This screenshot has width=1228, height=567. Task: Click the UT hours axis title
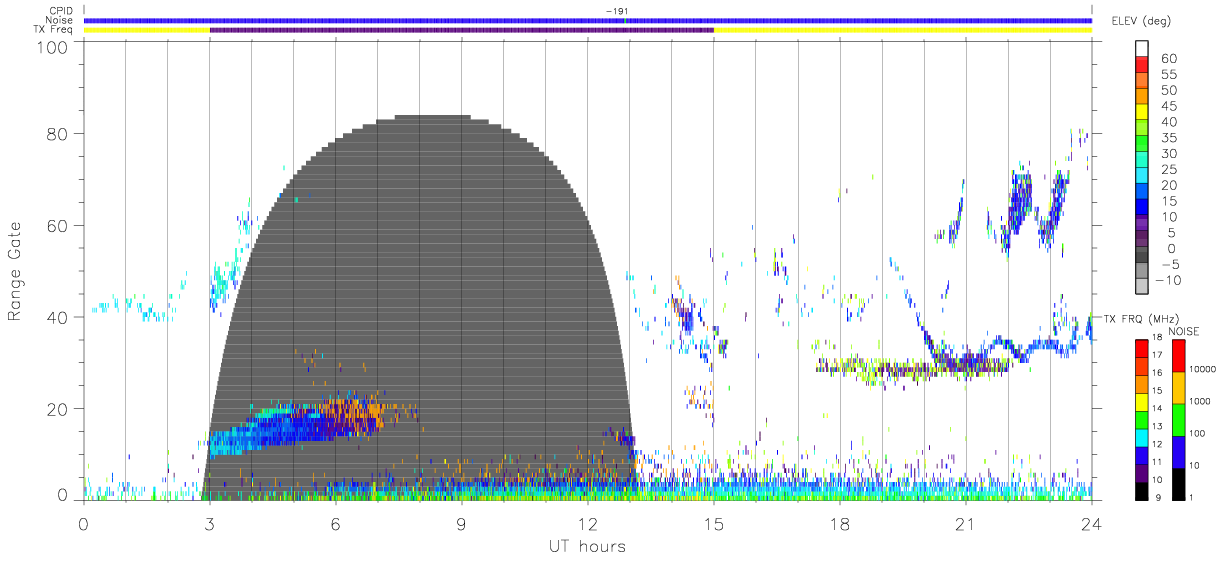coord(587,546)
